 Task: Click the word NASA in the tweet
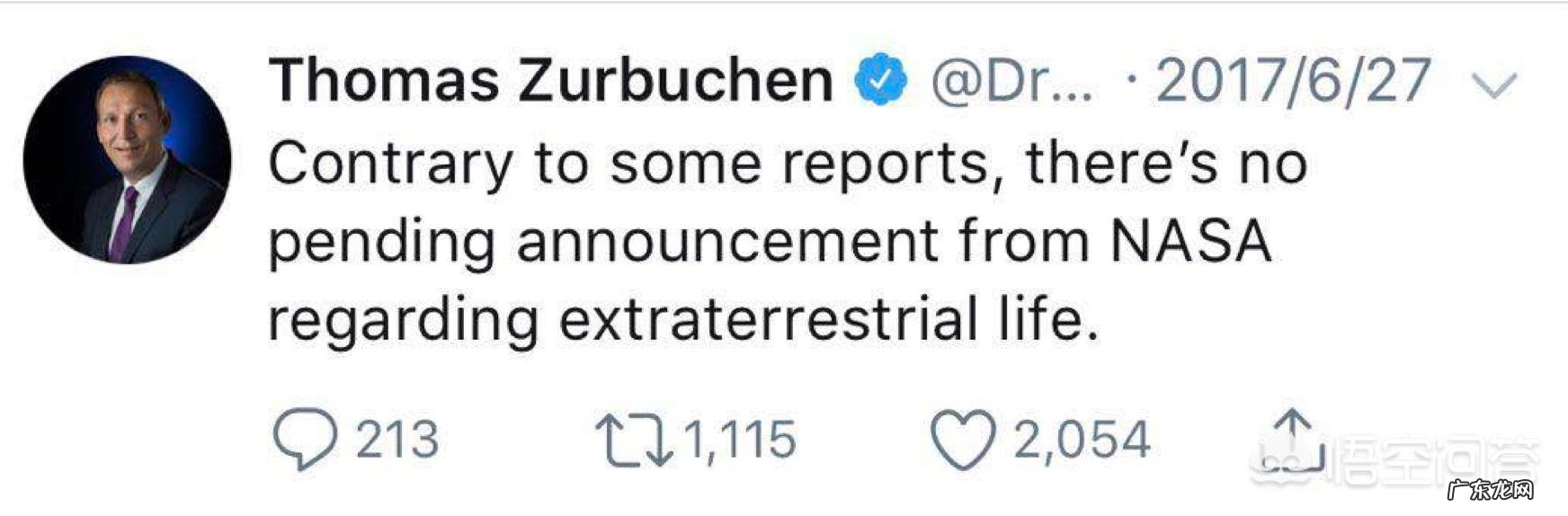click(x=1190, y=241)
